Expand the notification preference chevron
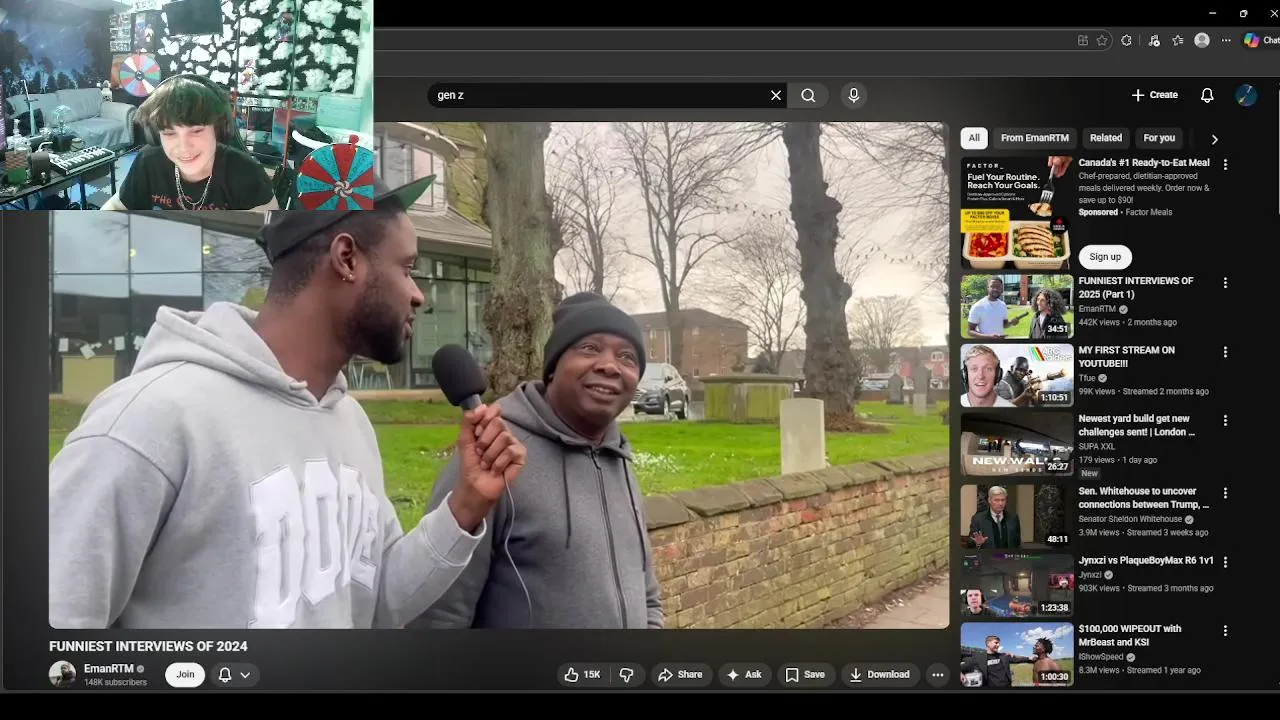Screen dimensions: 1280x720 [244, 675]
